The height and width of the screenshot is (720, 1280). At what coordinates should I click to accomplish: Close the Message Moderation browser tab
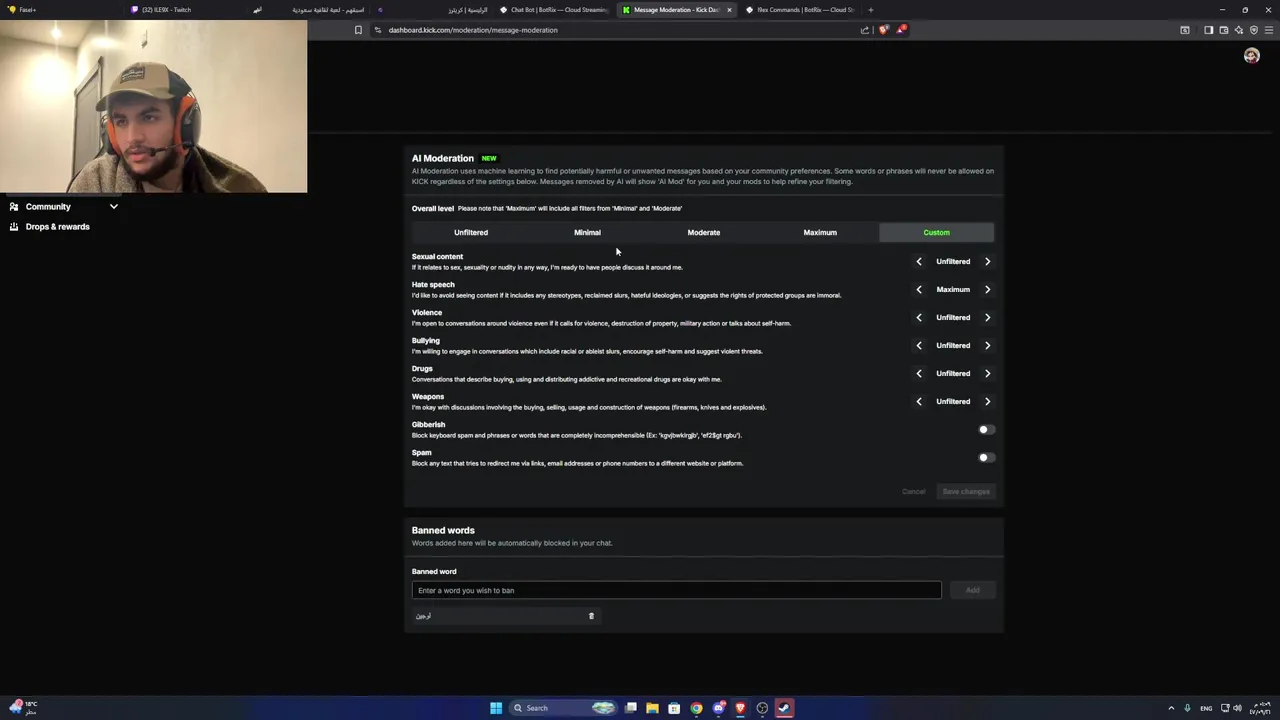click(x=729, y=10)
